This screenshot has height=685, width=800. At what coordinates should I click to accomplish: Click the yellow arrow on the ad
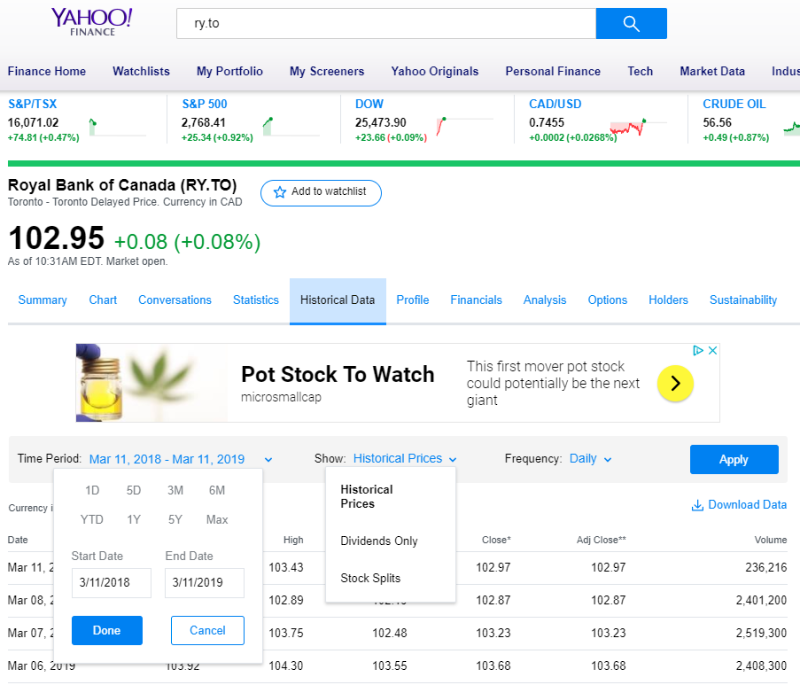tap(675, 382)
